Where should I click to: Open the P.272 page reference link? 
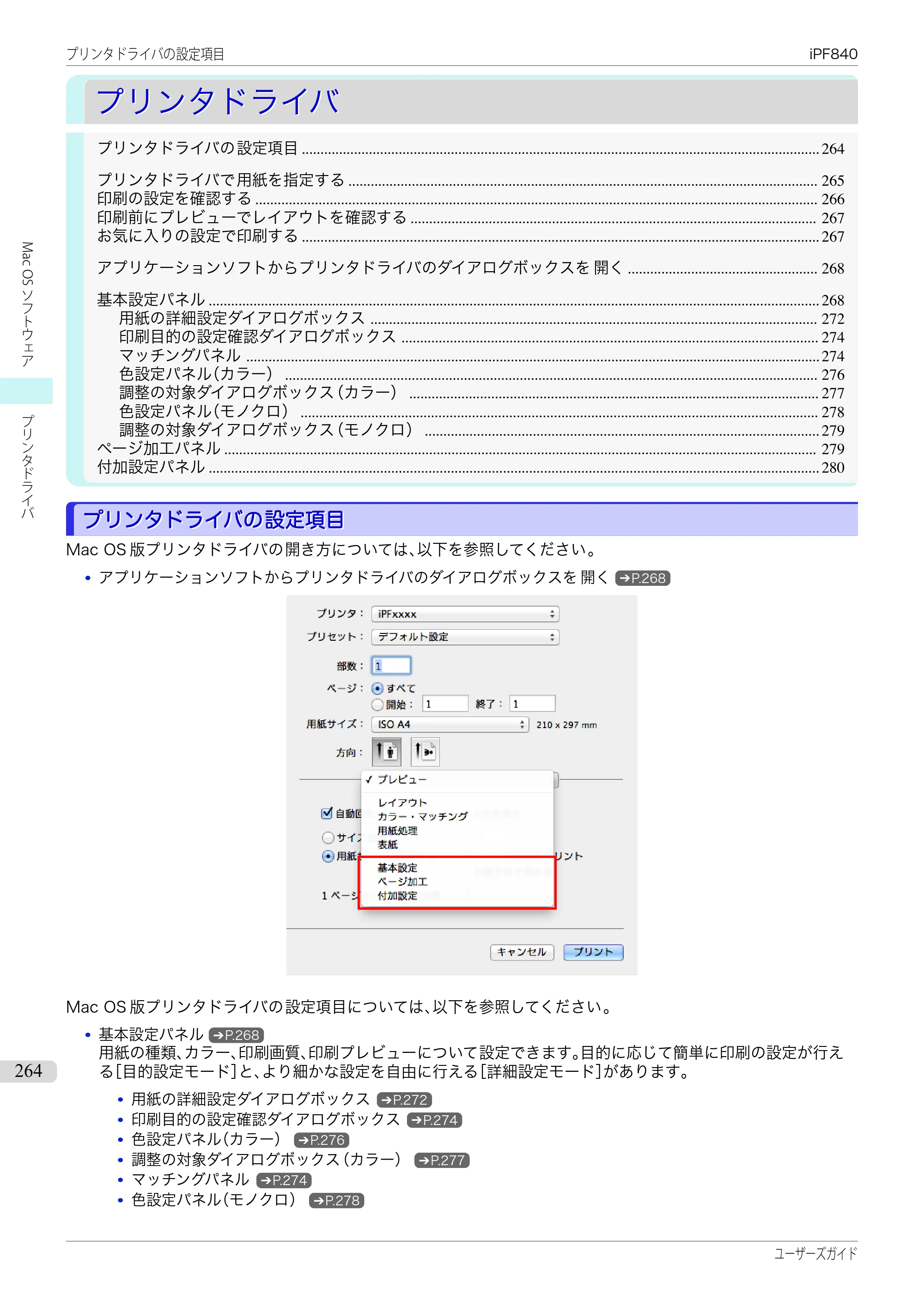(404, 1100)
